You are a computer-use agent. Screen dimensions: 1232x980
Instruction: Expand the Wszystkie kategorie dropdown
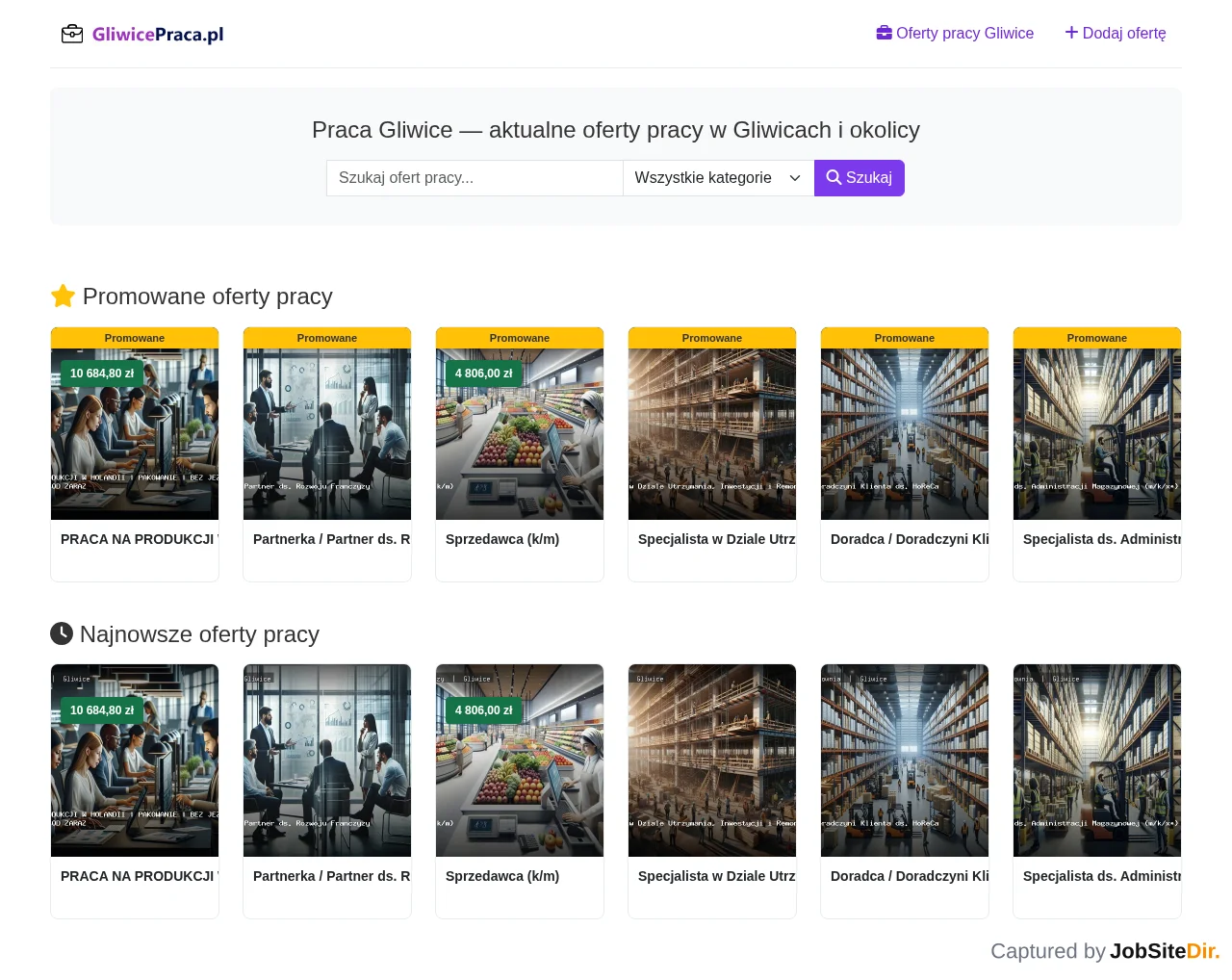[x=718, y=178]
